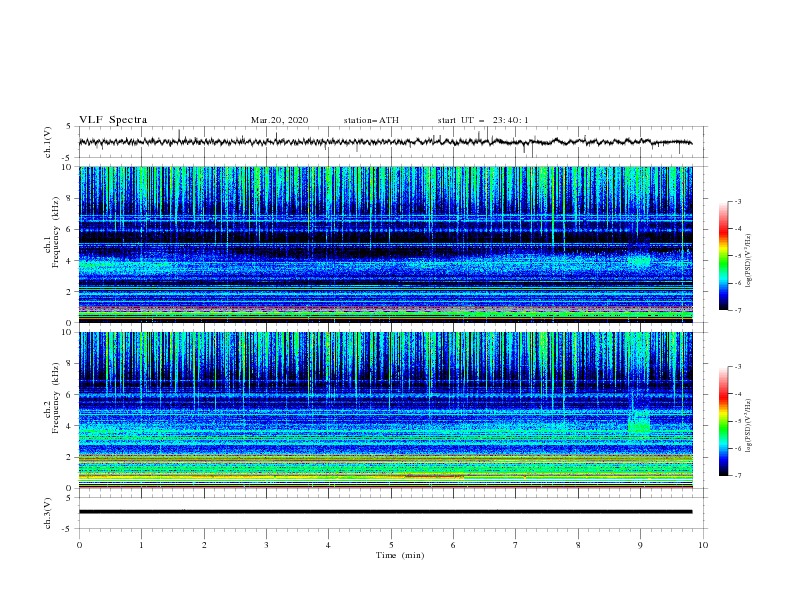Click the lower PSD color scale bar
Image resolution: width=792 pixels, height=612 pixels.
(723, 421)
